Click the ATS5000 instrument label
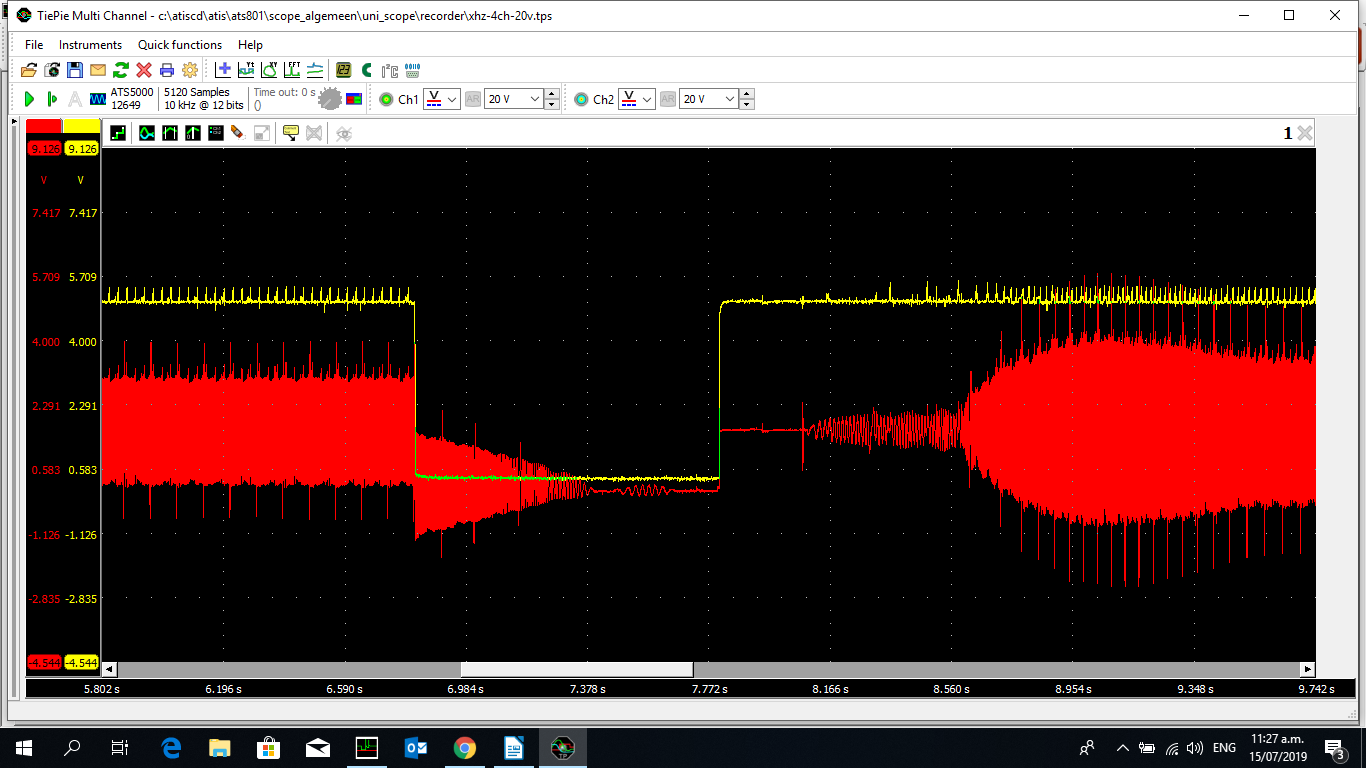The width and height of the screenshot is (1366, 768). (x=132, y=92)
